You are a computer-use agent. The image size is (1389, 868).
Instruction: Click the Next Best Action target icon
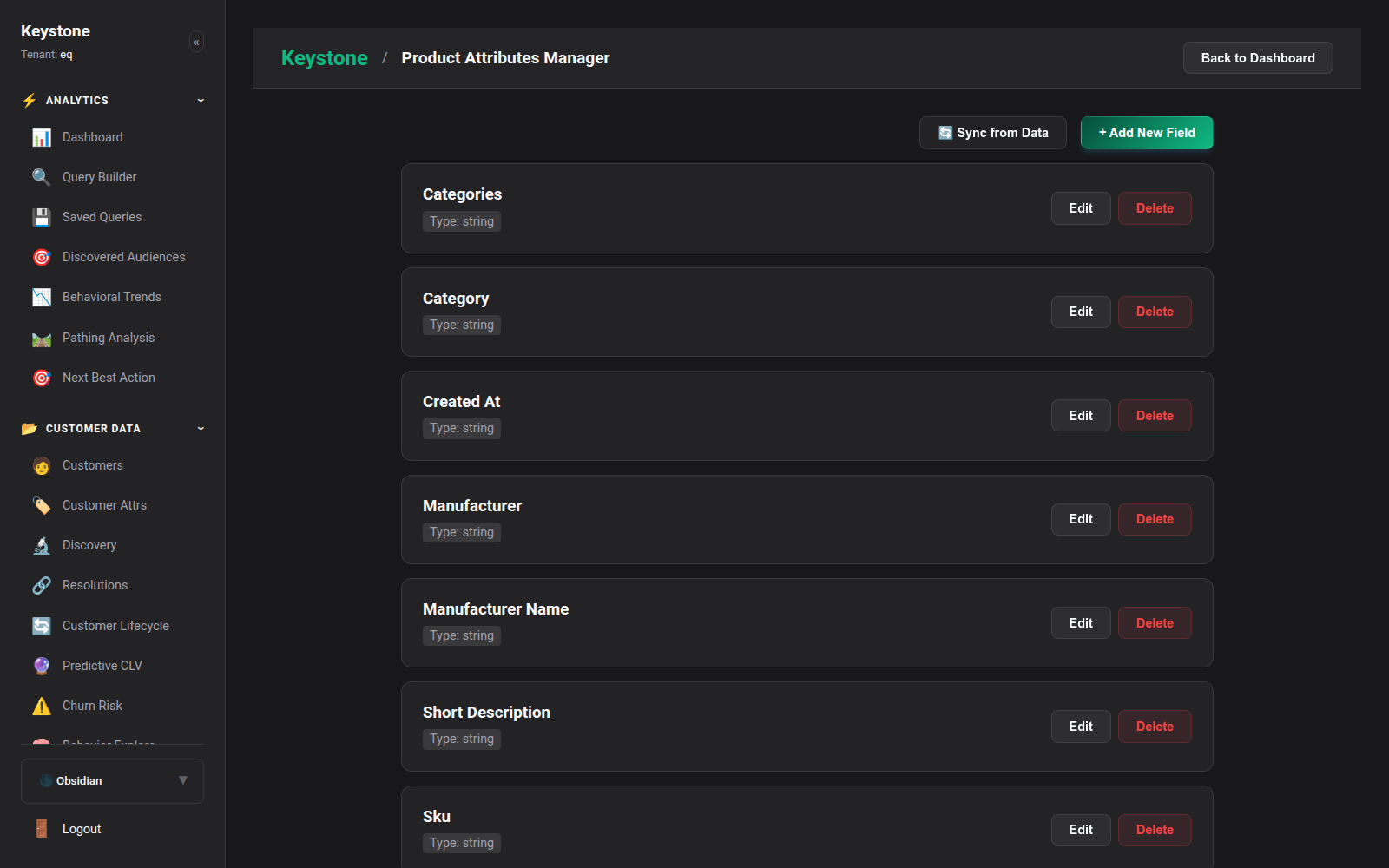(x=42, y=378)
